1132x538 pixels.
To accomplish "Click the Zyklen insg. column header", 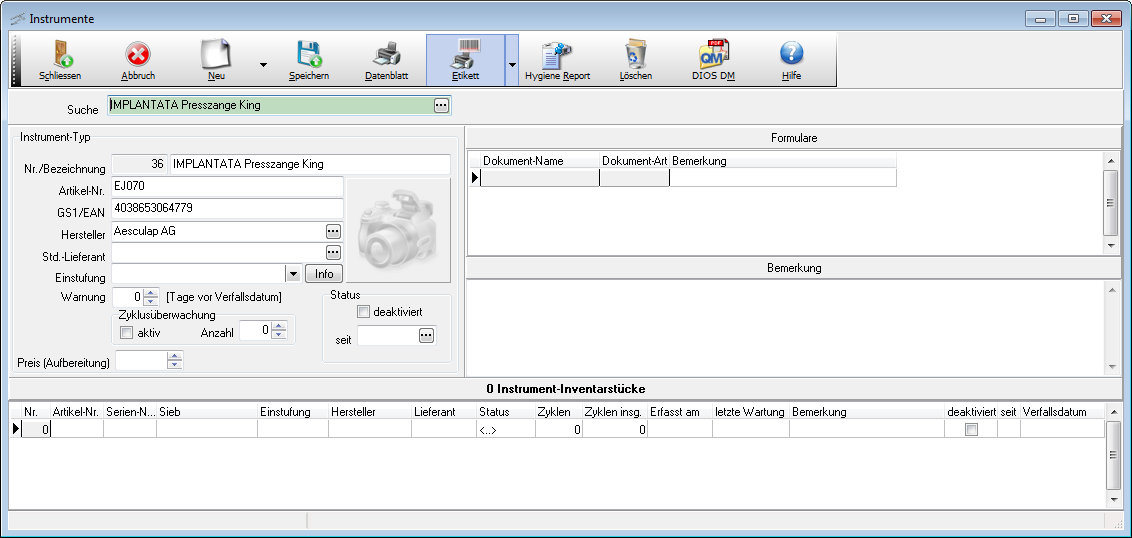I will 613,412.
